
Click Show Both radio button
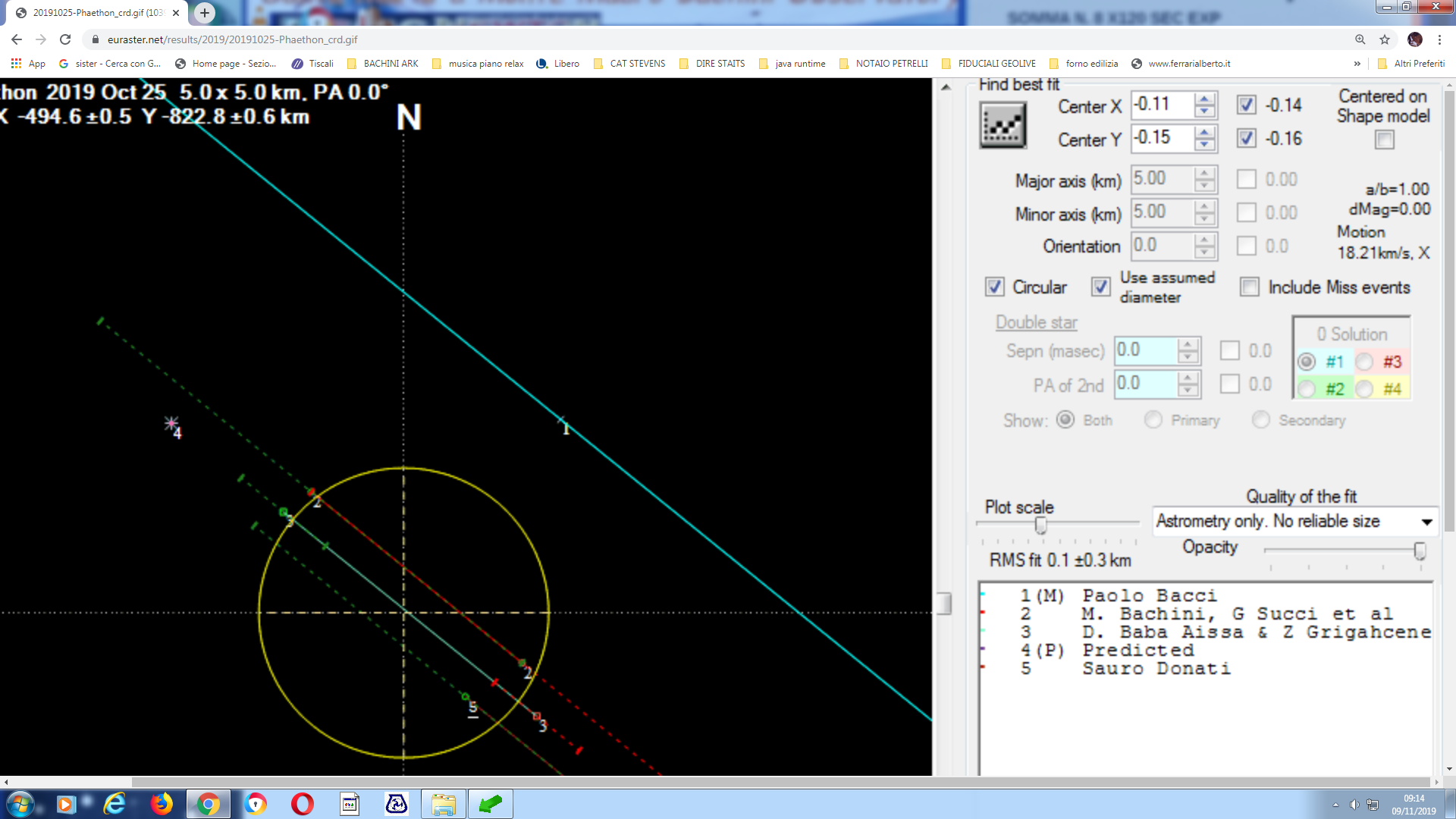[x=1066, y=420]
